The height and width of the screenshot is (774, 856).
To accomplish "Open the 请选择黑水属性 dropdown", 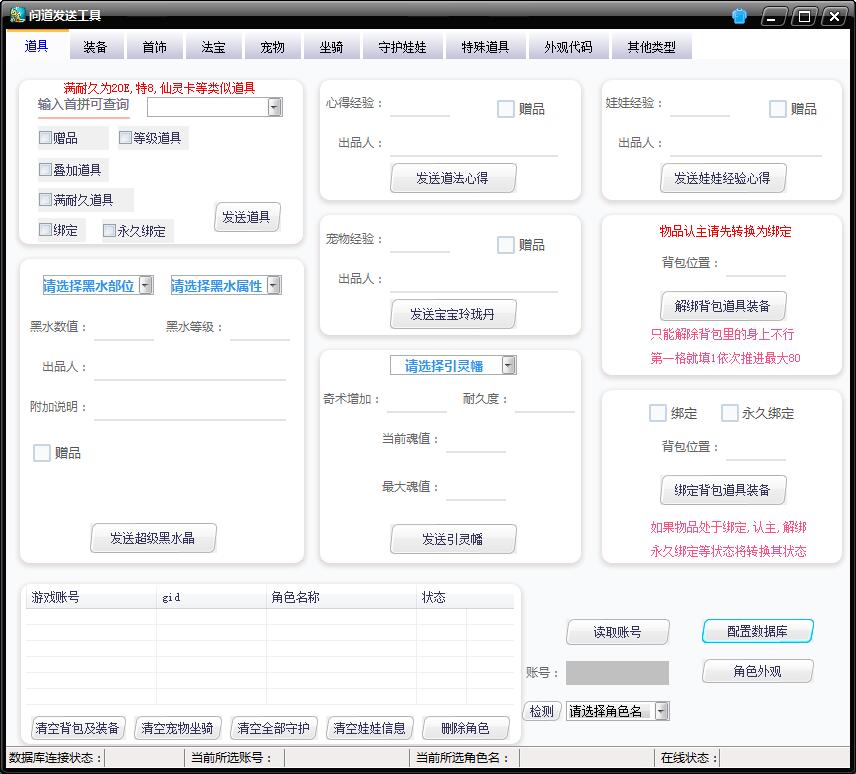I will [x=274, y=285].
